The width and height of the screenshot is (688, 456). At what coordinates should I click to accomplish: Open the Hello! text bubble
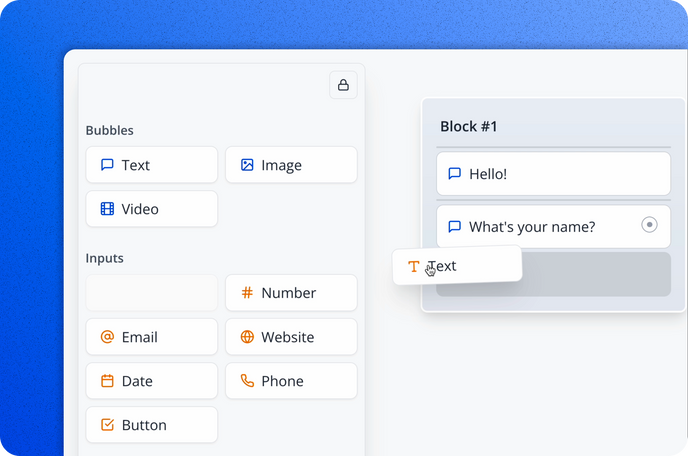coord(553,174)
